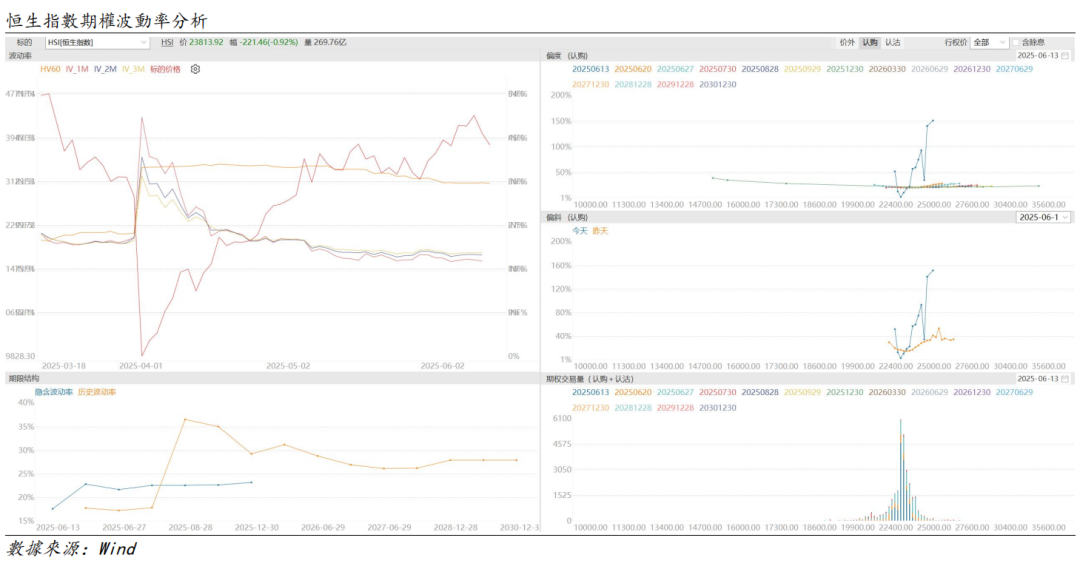Screen dimensions: 1080x566
Task: Toggle 今天 series in the 偏斜 chart
Action: pyautogui.click(x=580, y=231)
